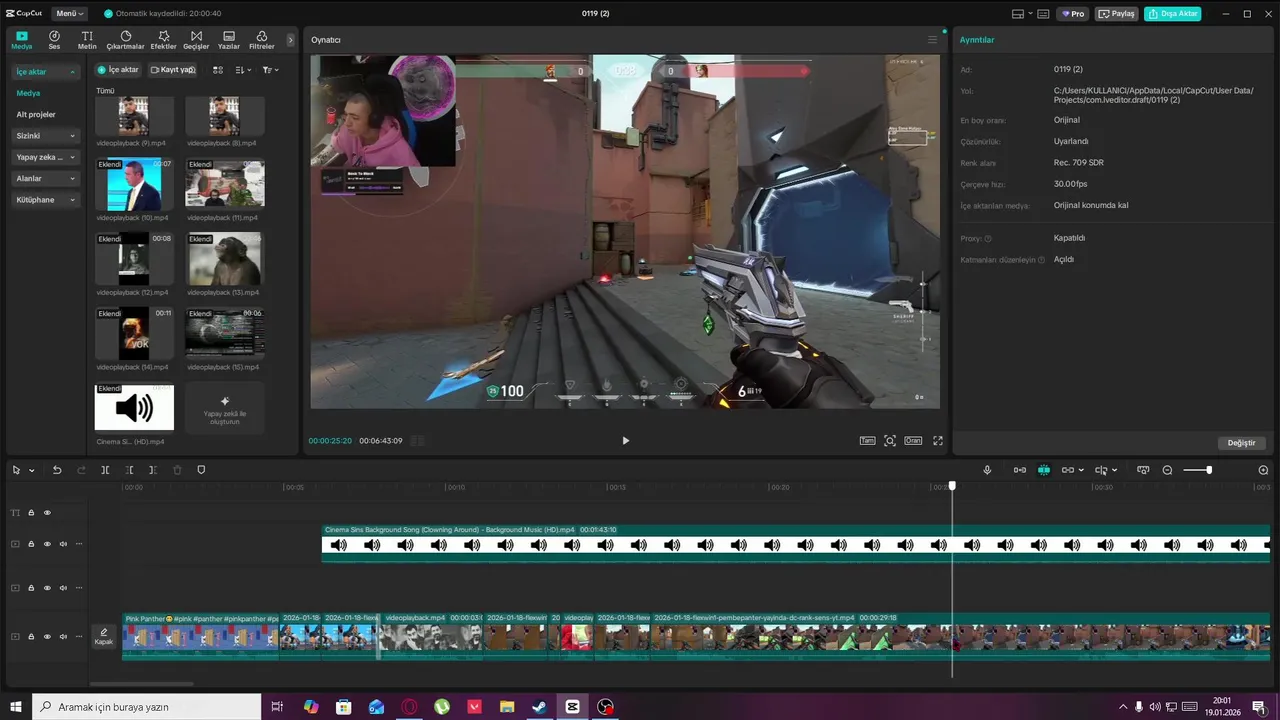Viewport: 1280px width, 720px height.
Task: Open more options for Cinema Sins track
Action: pos(79,544)
